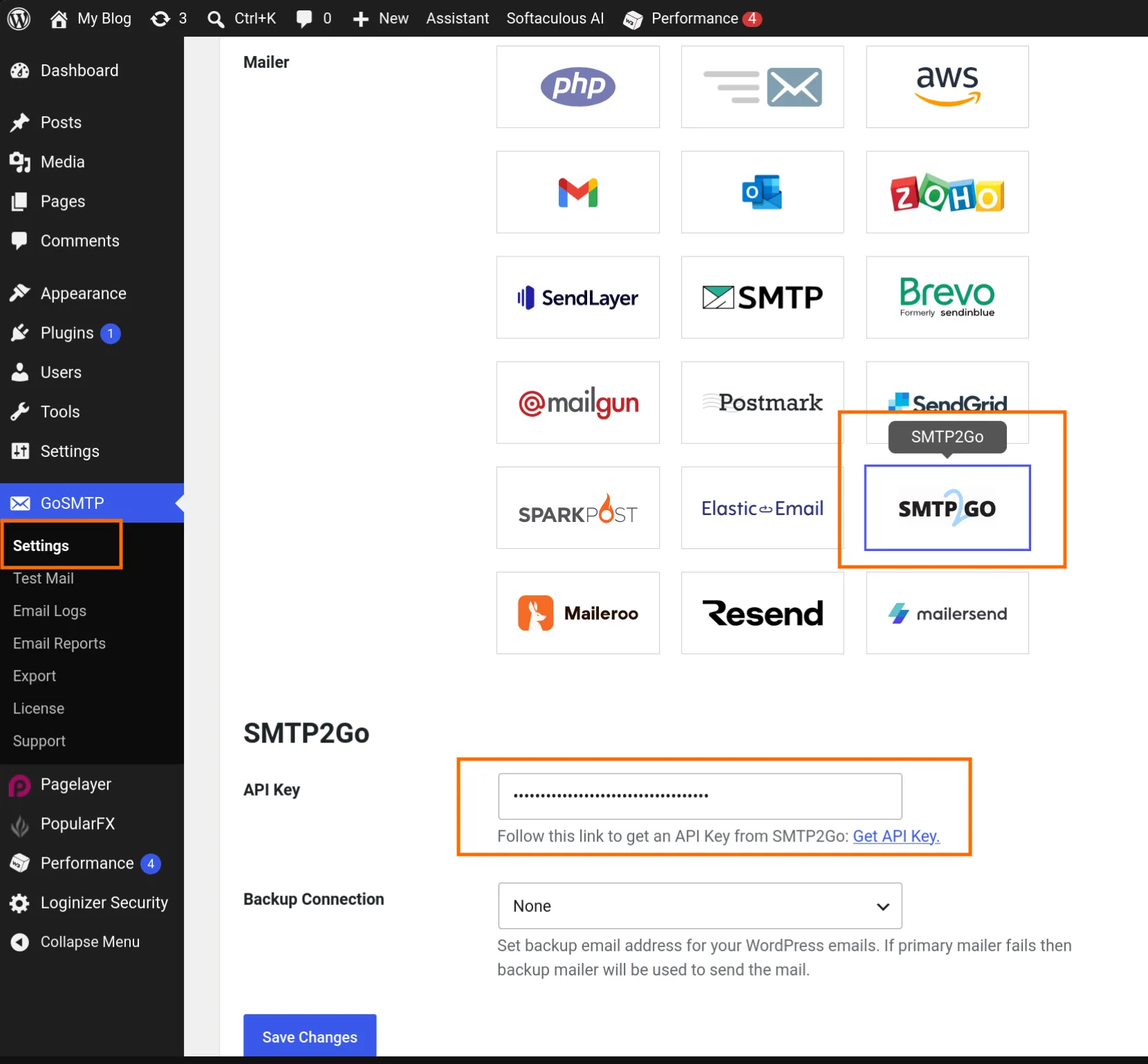Open Posts in sidebar
Viewport: 1148px width, 1064px height.
92,122
